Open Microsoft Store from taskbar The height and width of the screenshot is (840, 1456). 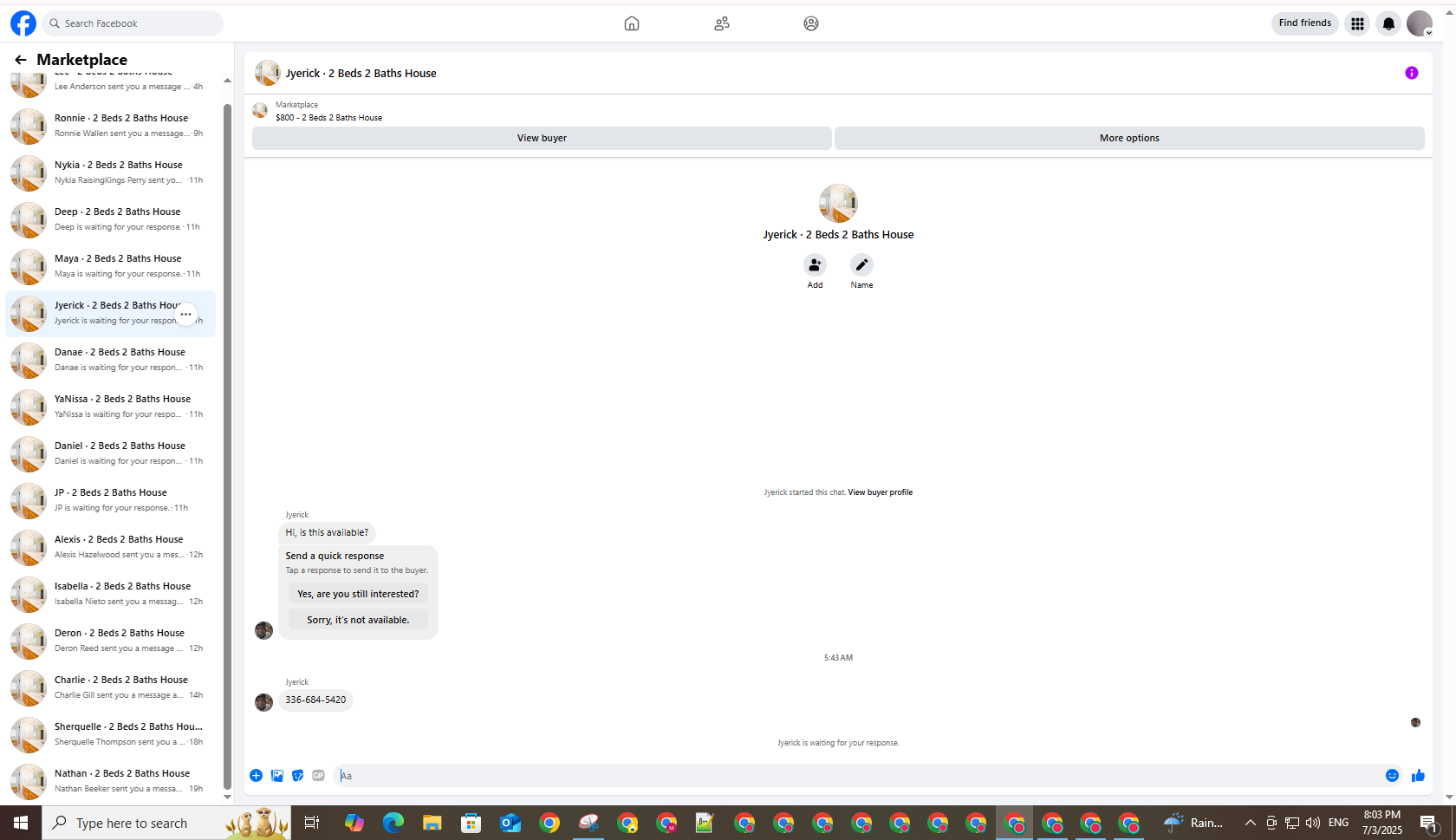click(x=471, y=823)
